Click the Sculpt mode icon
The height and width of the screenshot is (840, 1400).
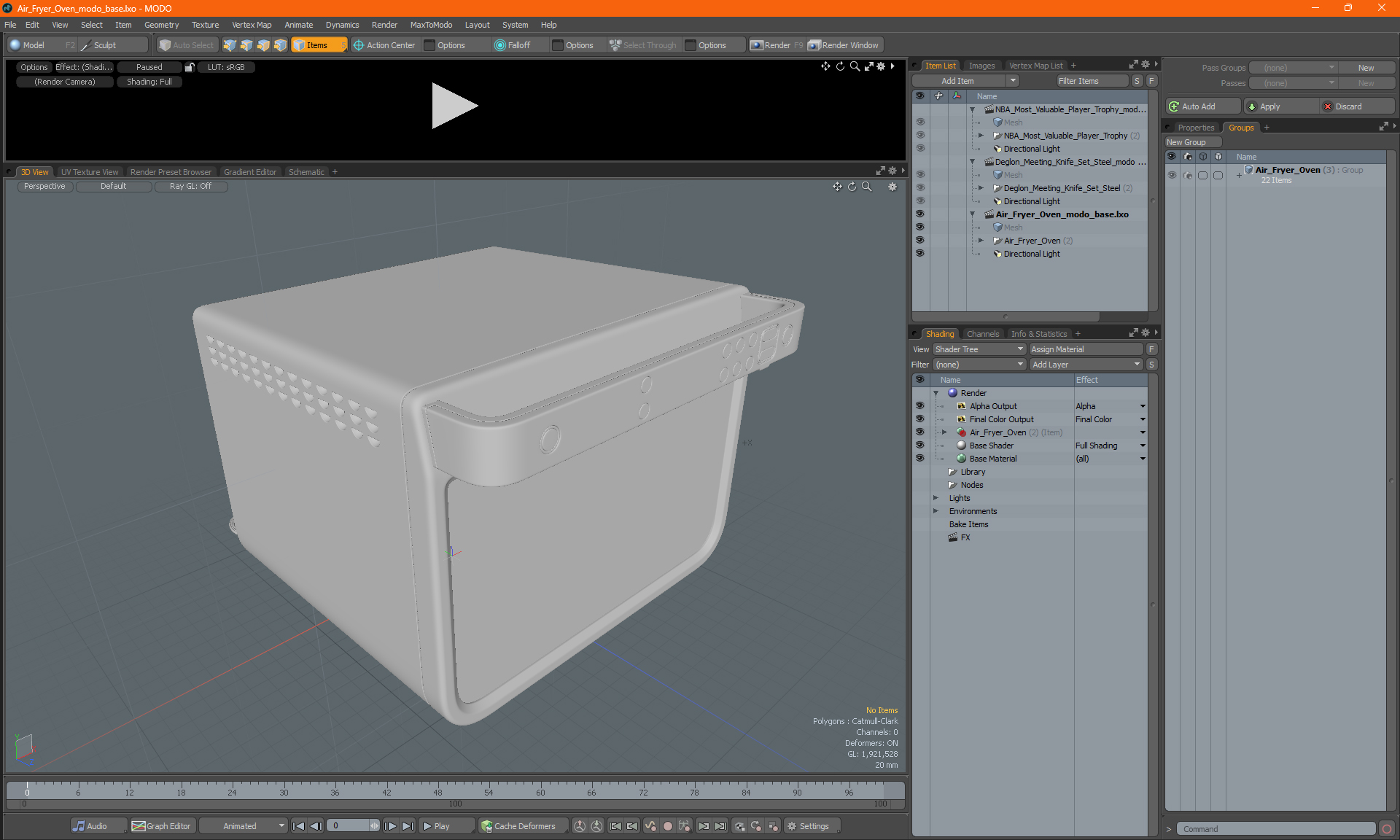pos(87,45)
